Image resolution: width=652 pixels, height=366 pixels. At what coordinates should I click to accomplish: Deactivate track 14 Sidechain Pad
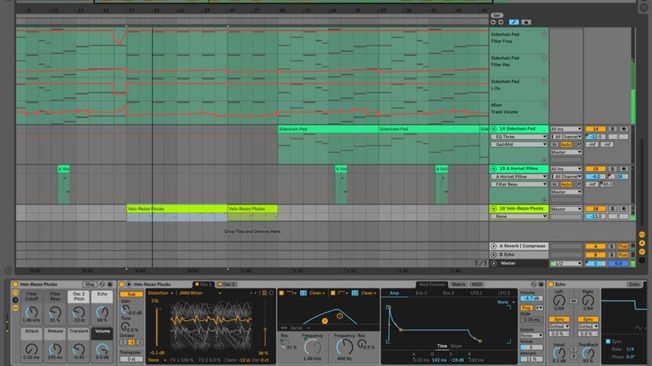tap(596, 129)
